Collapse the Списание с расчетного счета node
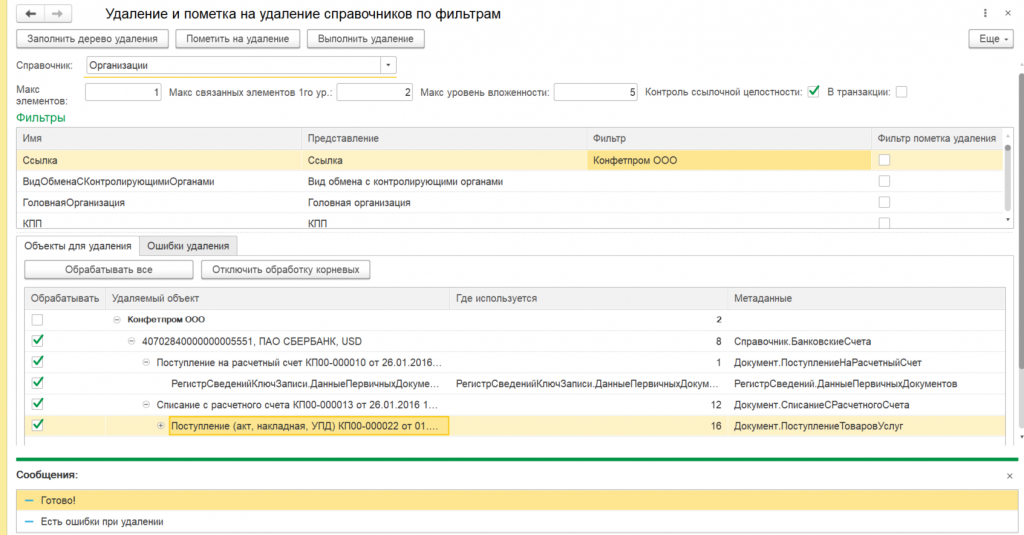1024x535 pixels. pyautogui.click(x=146, y=404)
